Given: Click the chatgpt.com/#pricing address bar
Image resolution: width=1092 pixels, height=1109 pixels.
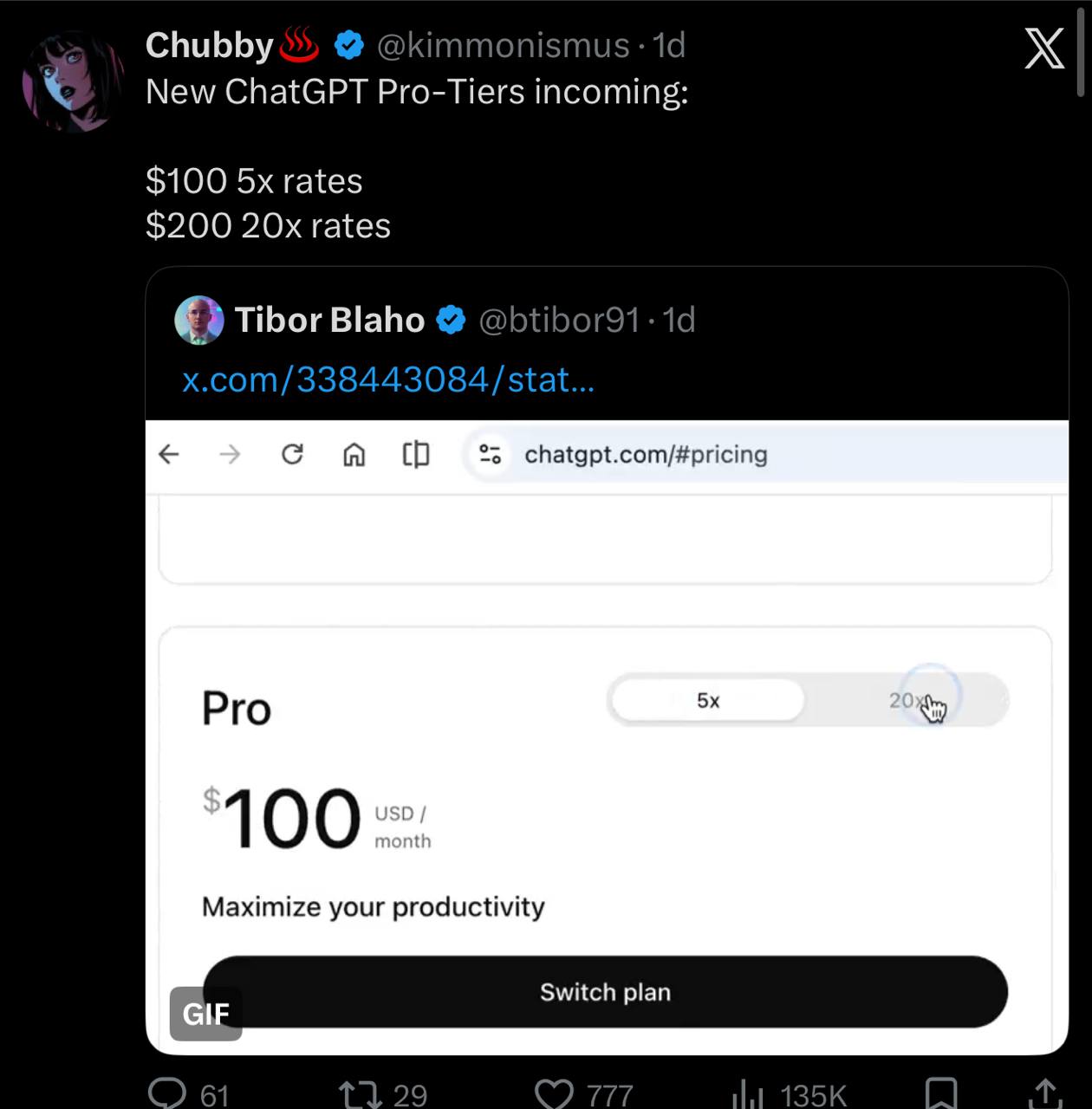Looking at the screenshot, I should (x=646, y=454).
